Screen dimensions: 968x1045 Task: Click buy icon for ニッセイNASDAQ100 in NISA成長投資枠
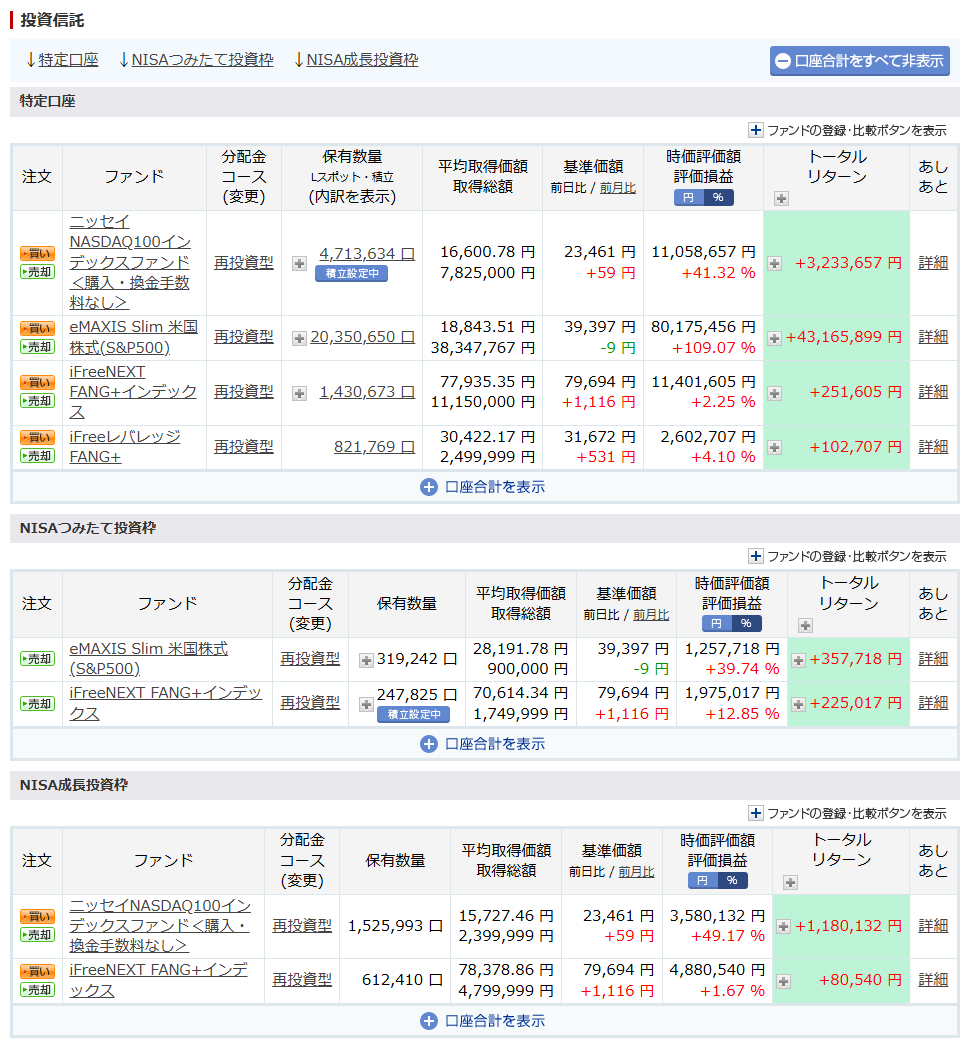tap(37, 916)
